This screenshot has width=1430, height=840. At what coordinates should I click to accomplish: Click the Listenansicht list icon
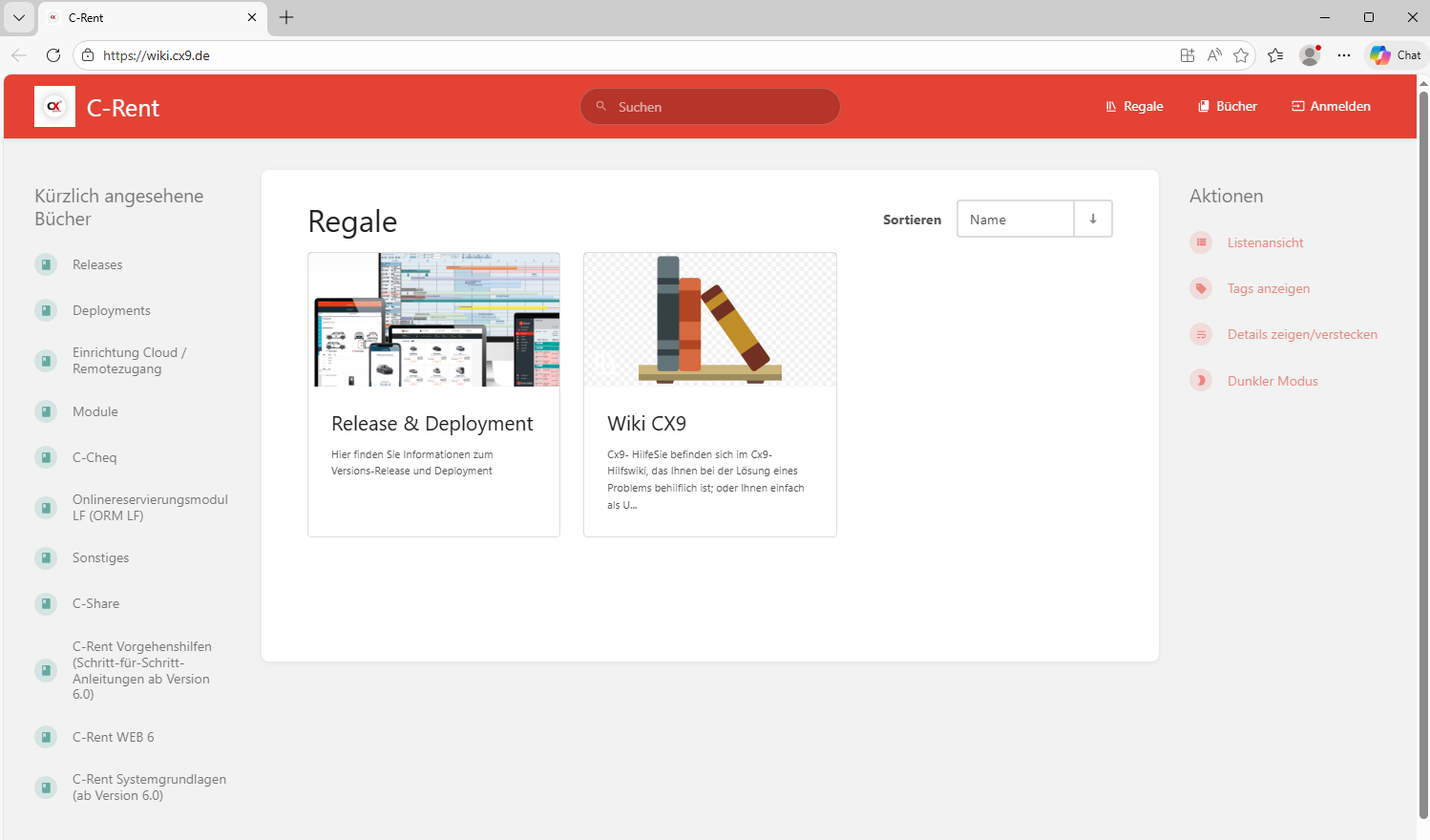(x=1201, y=242)
